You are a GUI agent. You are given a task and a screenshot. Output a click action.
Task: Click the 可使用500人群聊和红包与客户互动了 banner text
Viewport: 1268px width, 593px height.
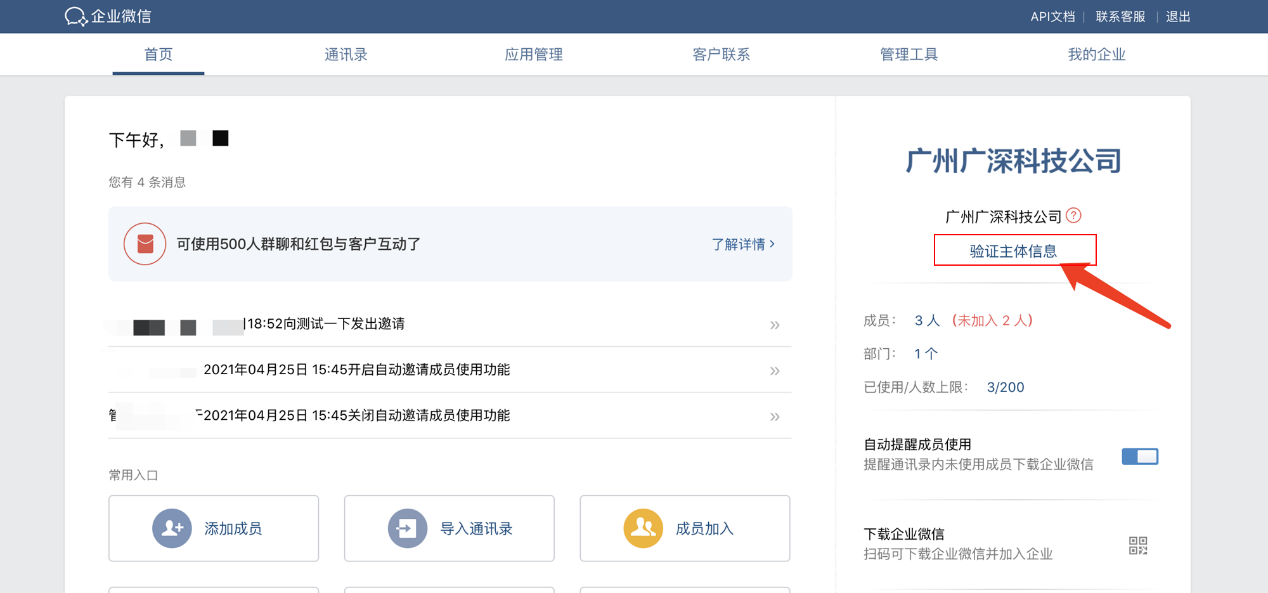298,244
